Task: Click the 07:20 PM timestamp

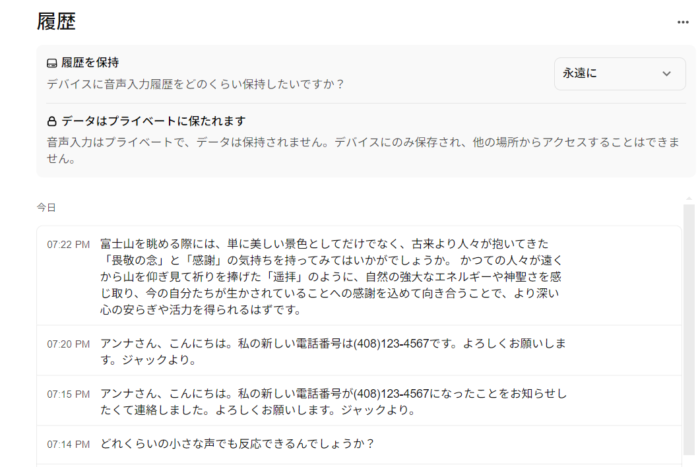Action: coord(68,344)
